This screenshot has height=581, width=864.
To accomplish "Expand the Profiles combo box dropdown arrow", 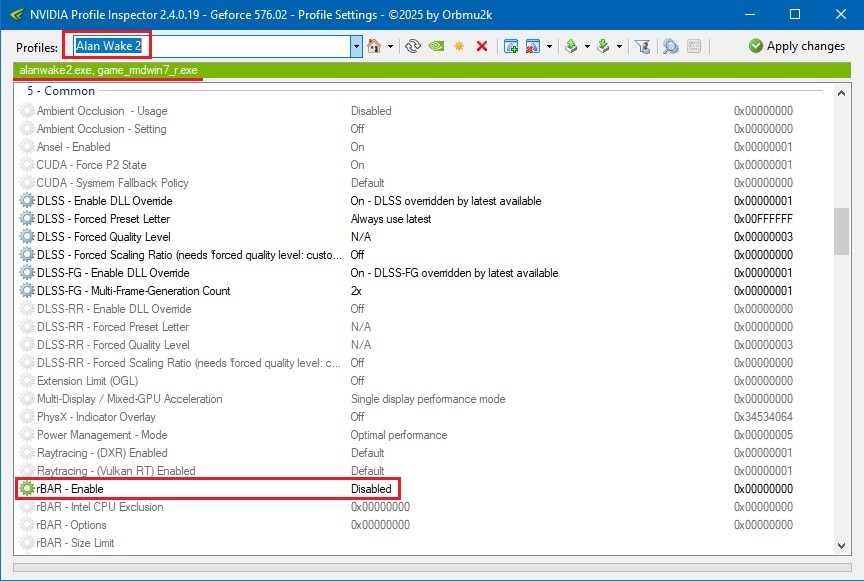I will pyautogui.click(x=356, y=46).
